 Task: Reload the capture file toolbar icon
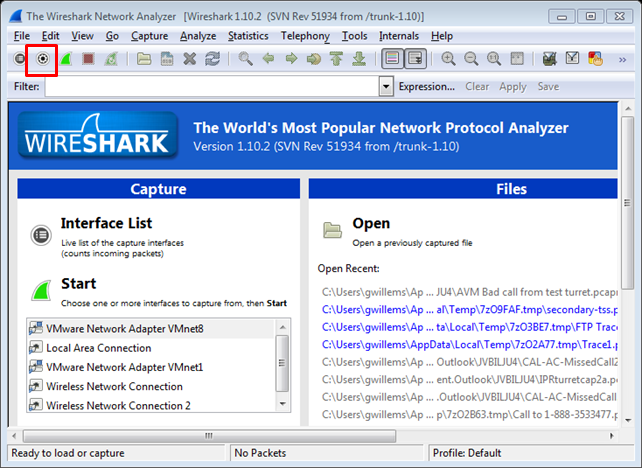point(212,59)
